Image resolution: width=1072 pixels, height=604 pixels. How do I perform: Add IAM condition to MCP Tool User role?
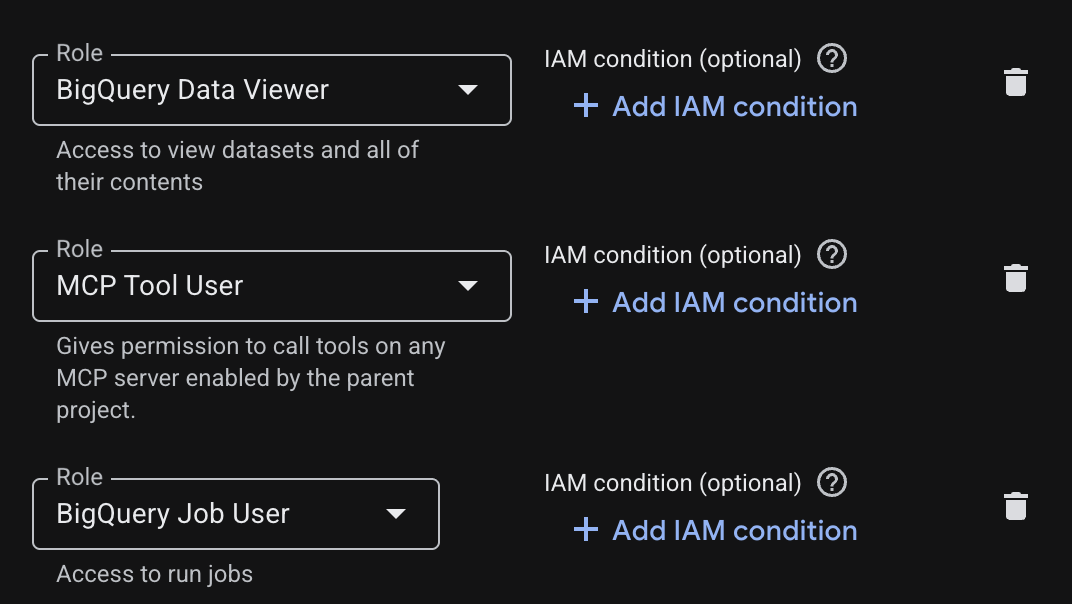pyautogui.click(x=715, y=302)
